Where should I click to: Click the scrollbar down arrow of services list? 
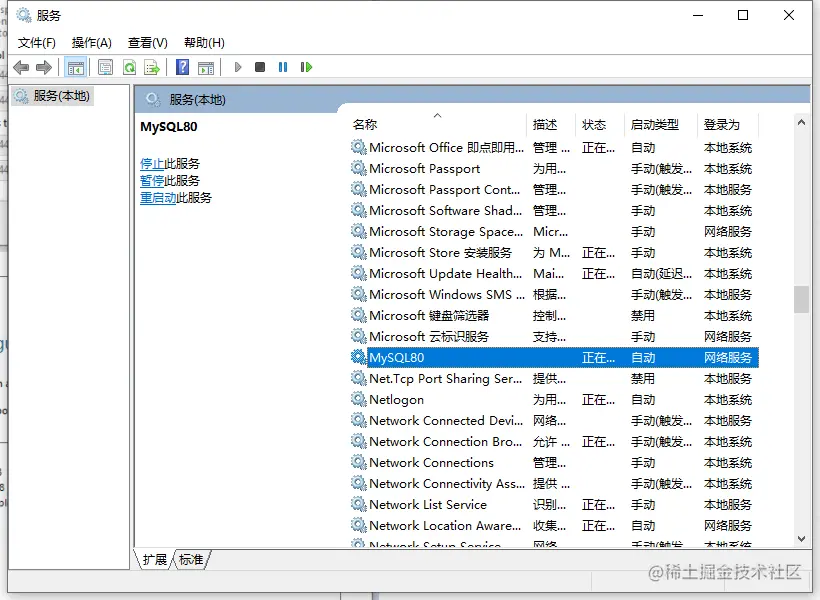click(x=801, y=538)
